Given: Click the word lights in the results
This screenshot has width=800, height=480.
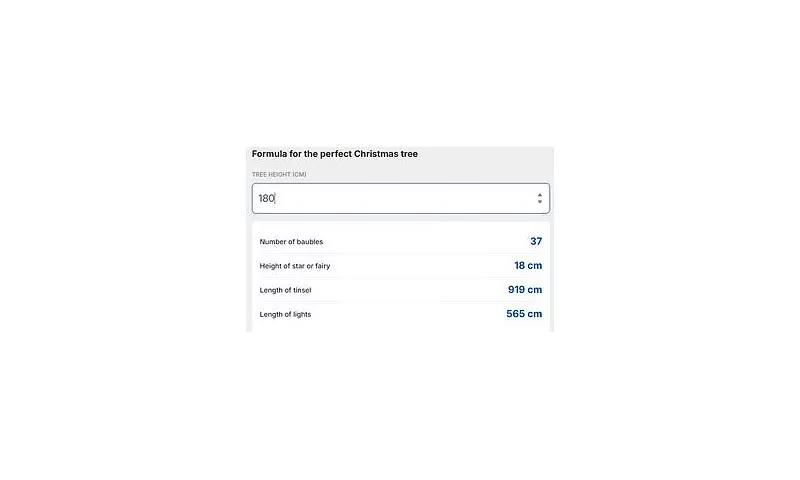Looking at the screenshot, I should pos(301,314).
